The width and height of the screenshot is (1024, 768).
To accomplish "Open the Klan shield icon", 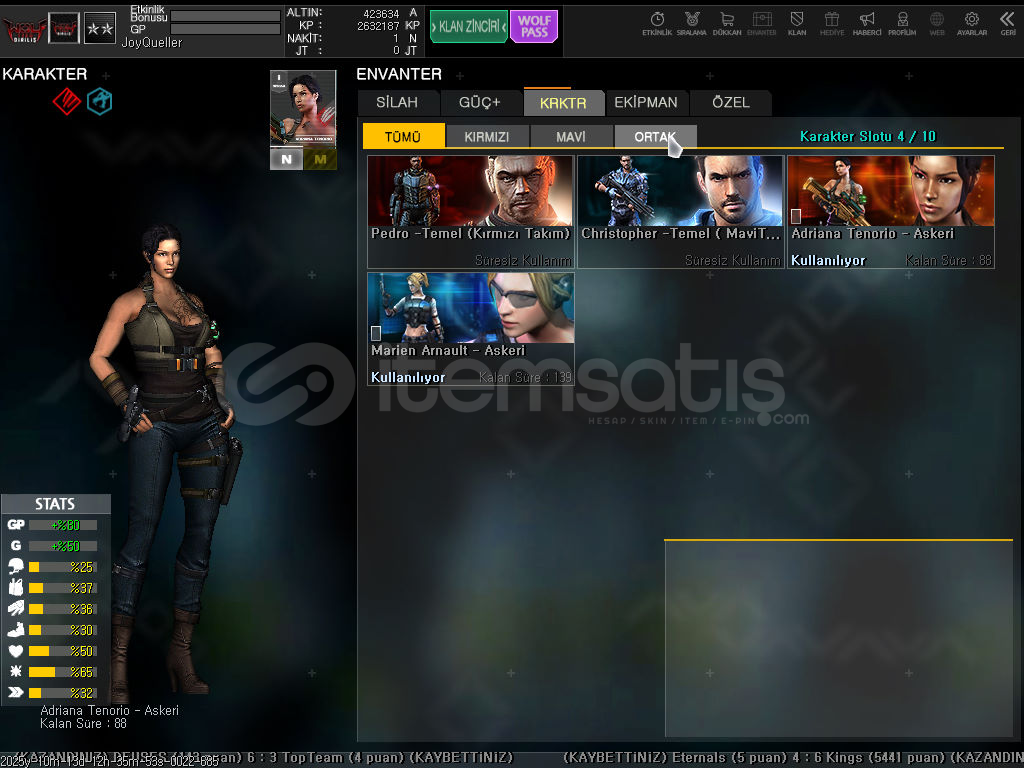I will 797,23.
